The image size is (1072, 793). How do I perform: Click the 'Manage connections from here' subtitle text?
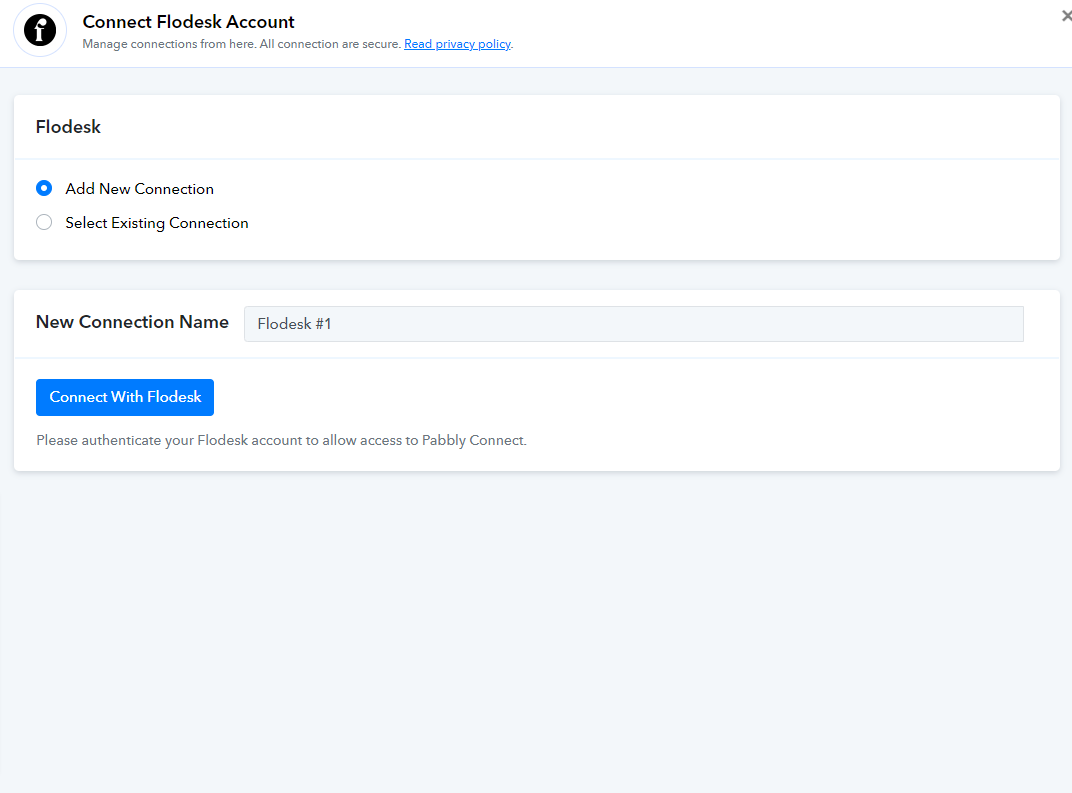[x=241, y=44]
